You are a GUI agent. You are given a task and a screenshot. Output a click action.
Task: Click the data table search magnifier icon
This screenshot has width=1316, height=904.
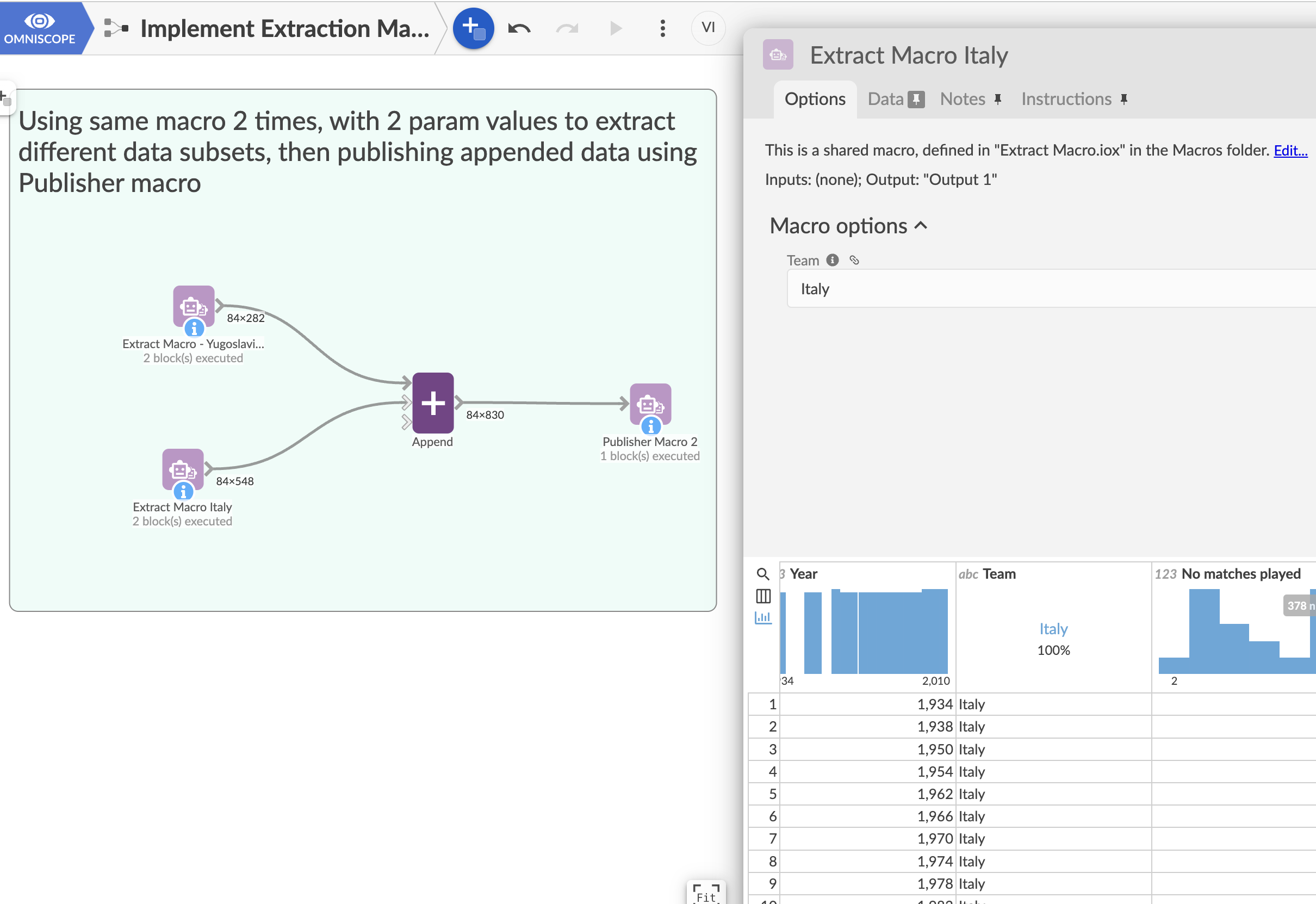(763, 574)
